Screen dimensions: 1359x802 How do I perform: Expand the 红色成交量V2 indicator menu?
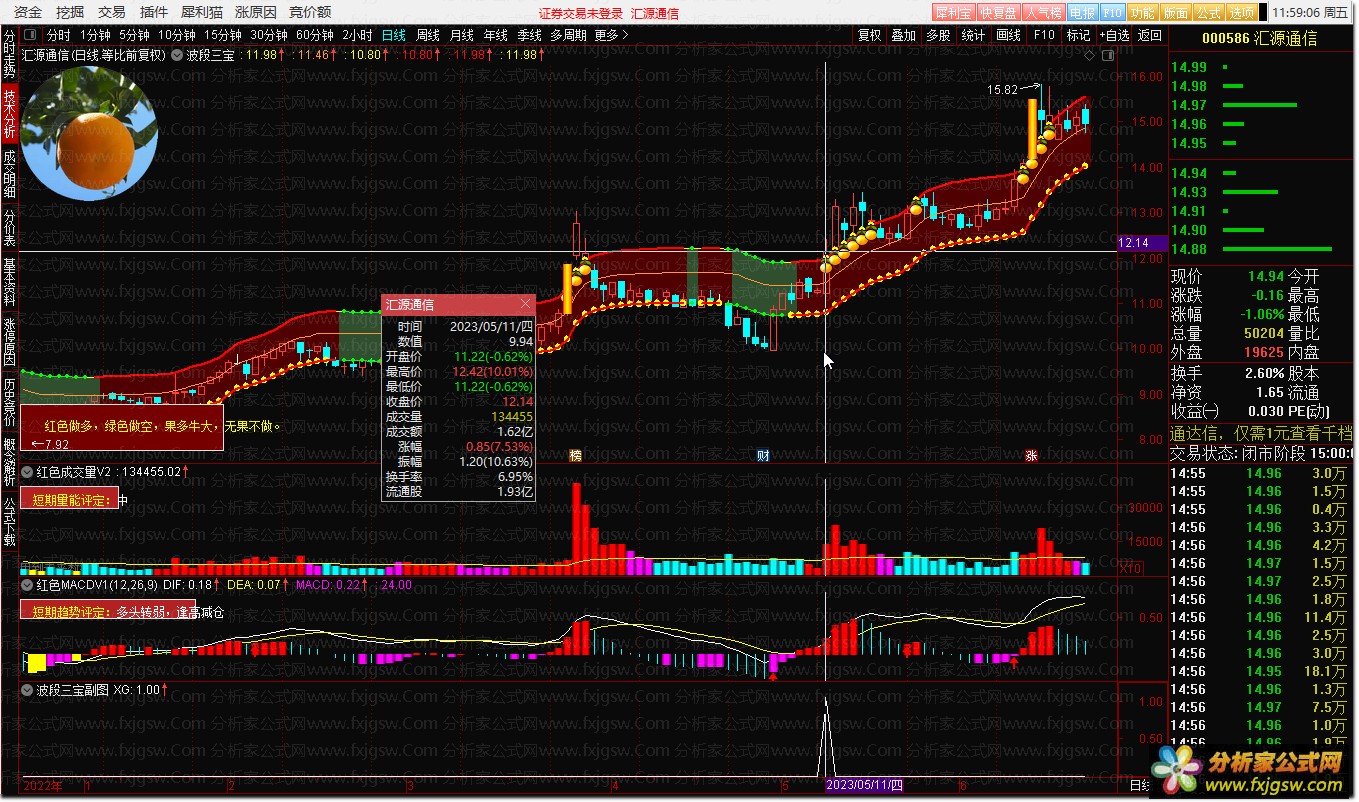[x=27, y=471]
